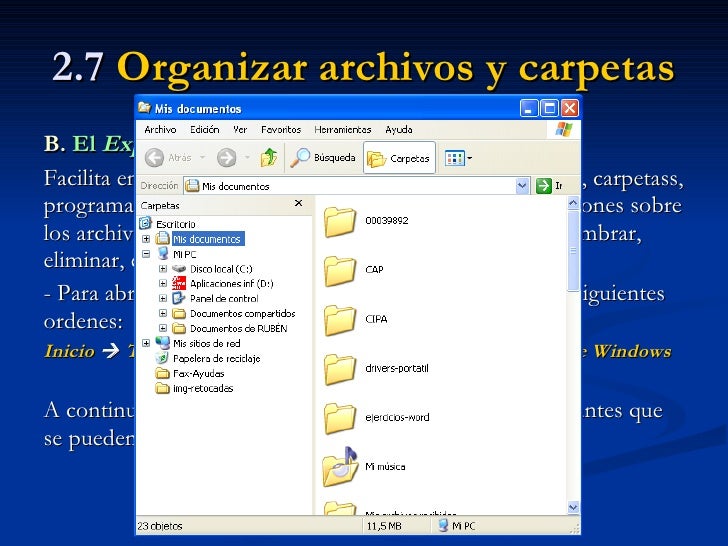Select the Documentos de RUBÉN folder icon
Screen dimensions: 728x546
coord(179,328)
